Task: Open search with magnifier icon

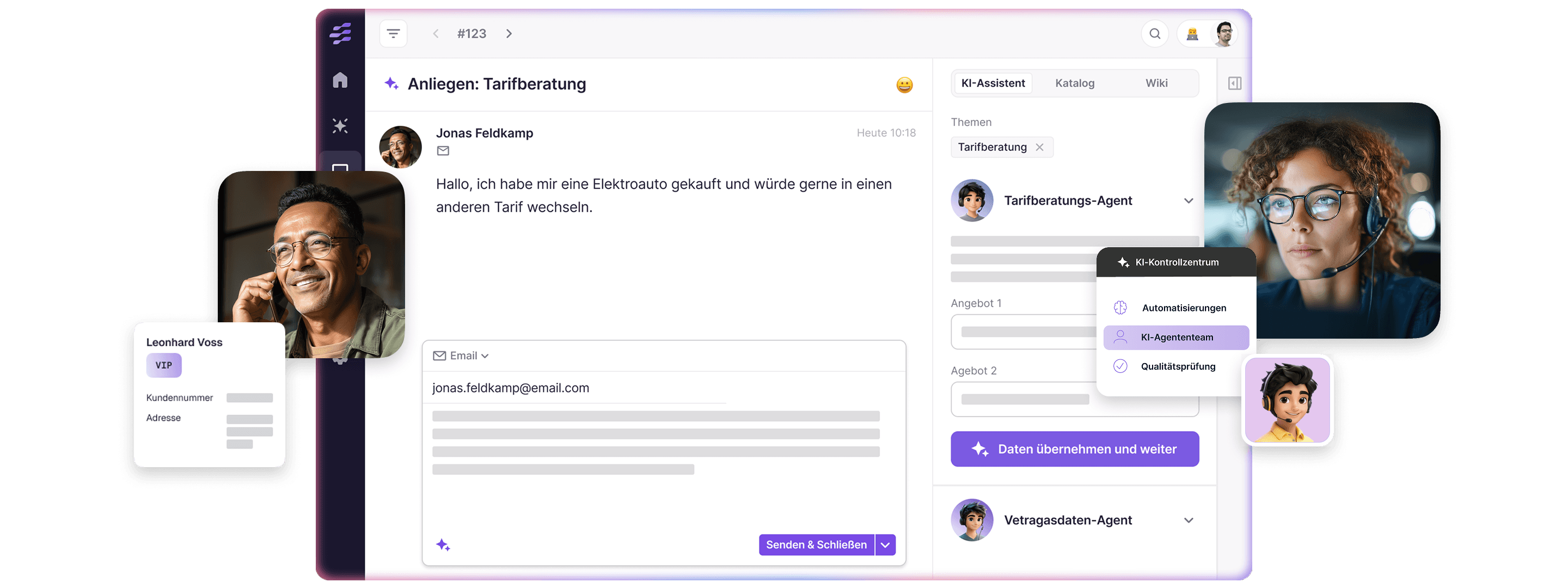Action: tap(1154, 33)
